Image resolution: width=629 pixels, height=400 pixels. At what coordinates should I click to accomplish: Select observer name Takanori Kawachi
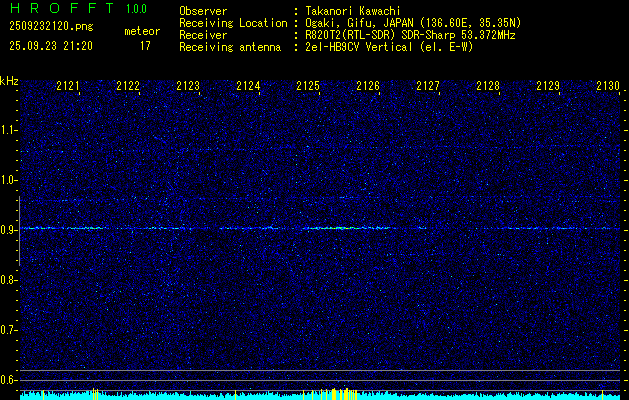click(353, 11)
